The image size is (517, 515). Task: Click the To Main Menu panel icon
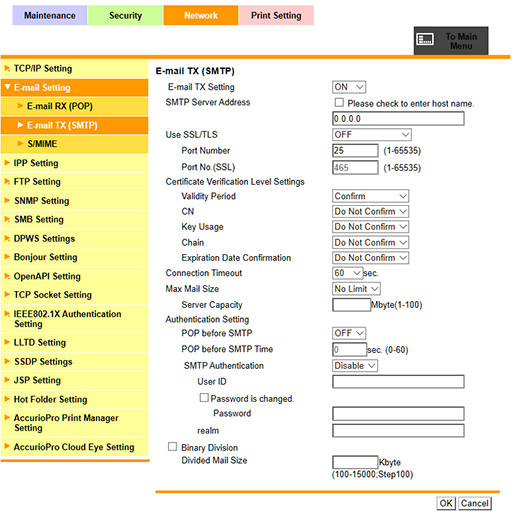point(425,39)
